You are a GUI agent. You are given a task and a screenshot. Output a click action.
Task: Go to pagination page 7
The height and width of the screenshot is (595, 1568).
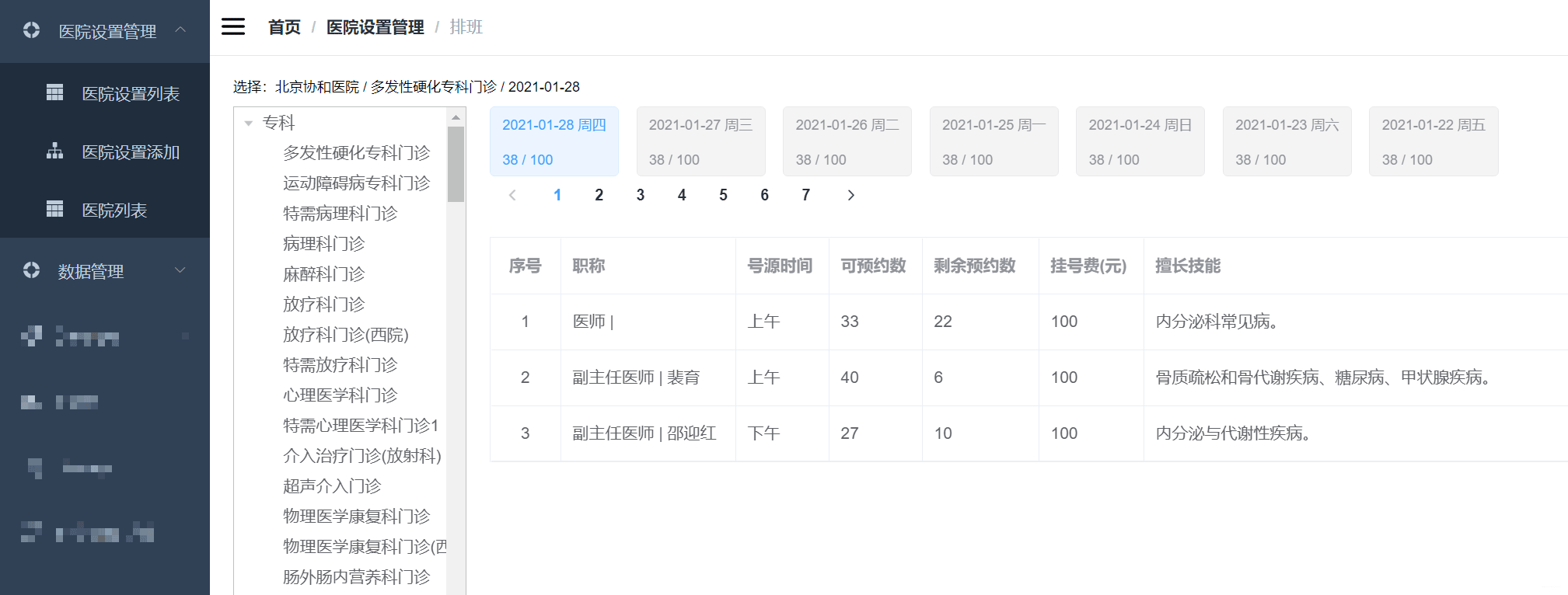[x=806, y=195]
